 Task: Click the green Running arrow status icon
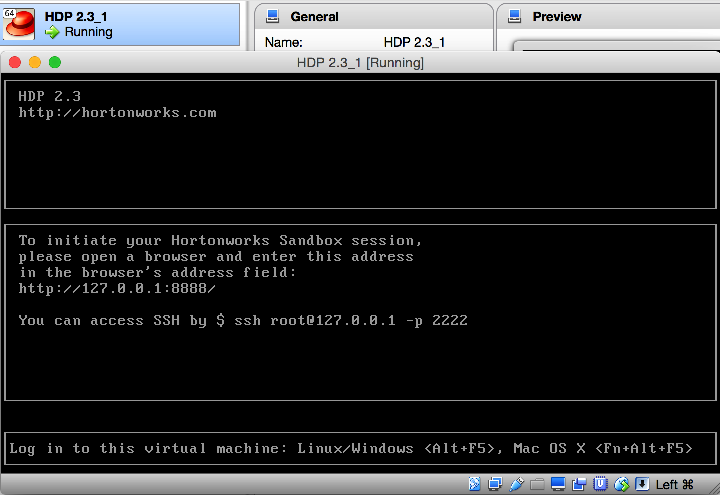(x=52, y=32)
